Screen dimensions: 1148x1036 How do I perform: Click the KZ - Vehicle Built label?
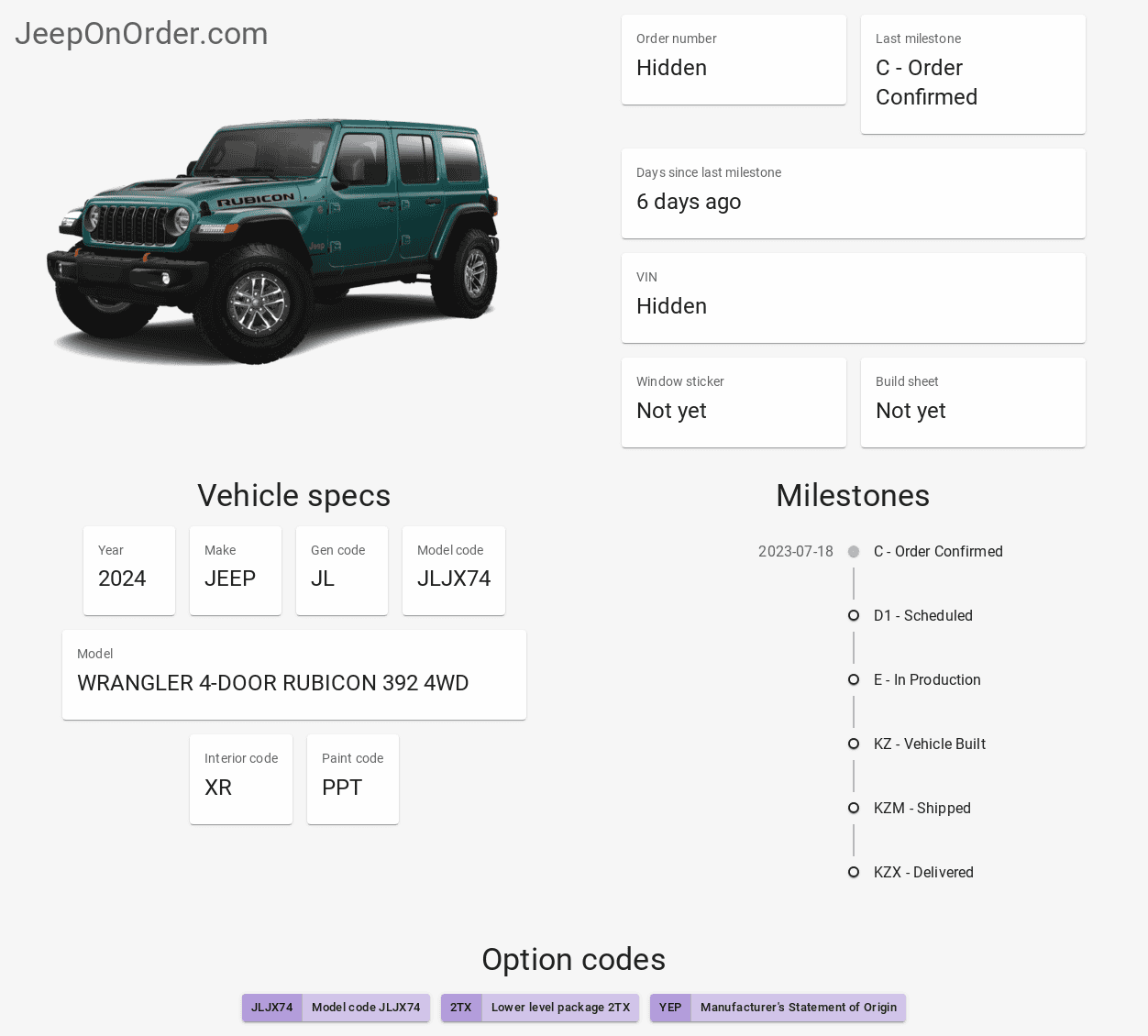[x=930, y=744]
